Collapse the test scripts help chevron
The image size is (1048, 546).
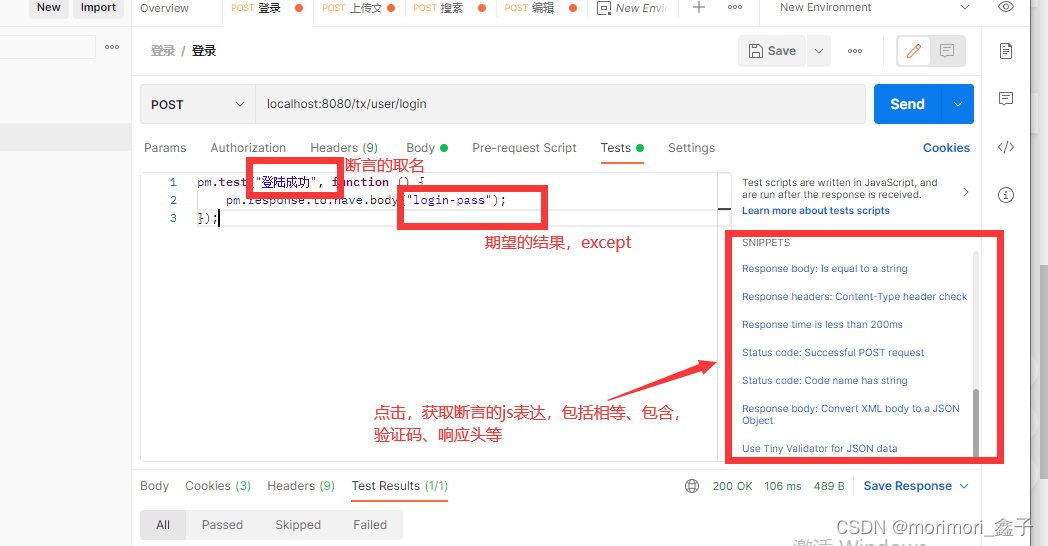click(966, 192)
